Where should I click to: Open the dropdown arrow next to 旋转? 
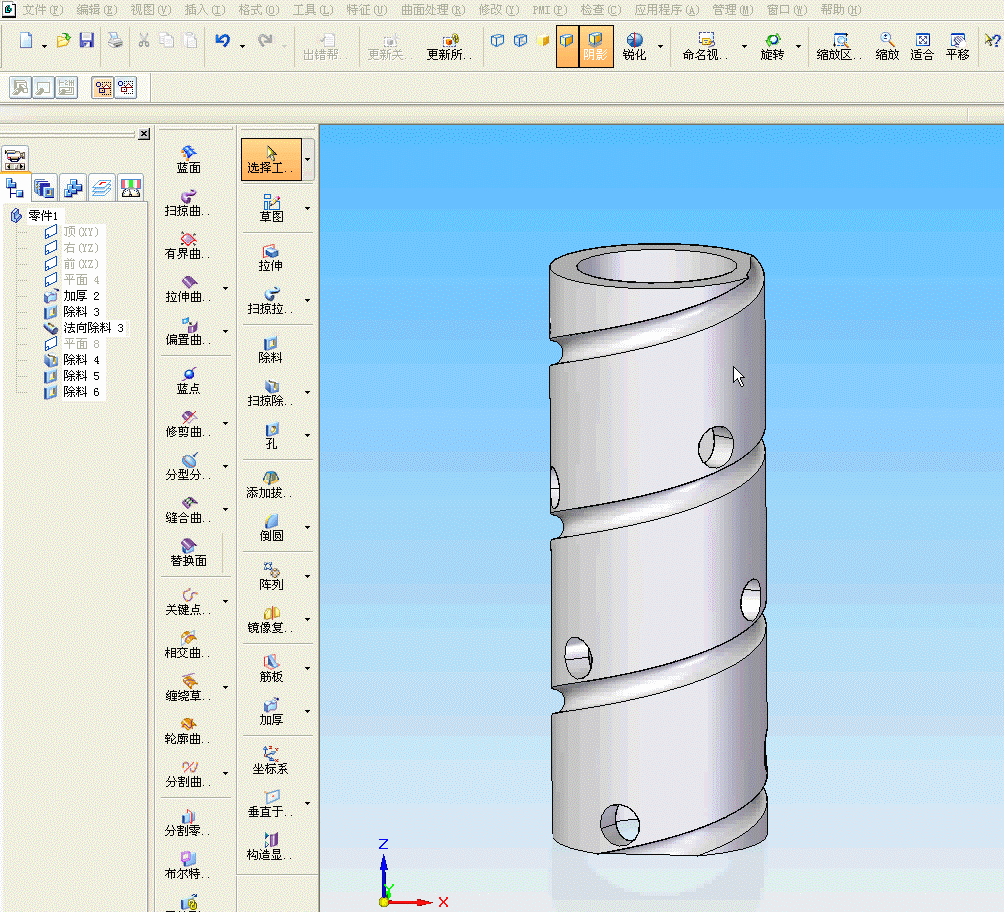[798, 46]
